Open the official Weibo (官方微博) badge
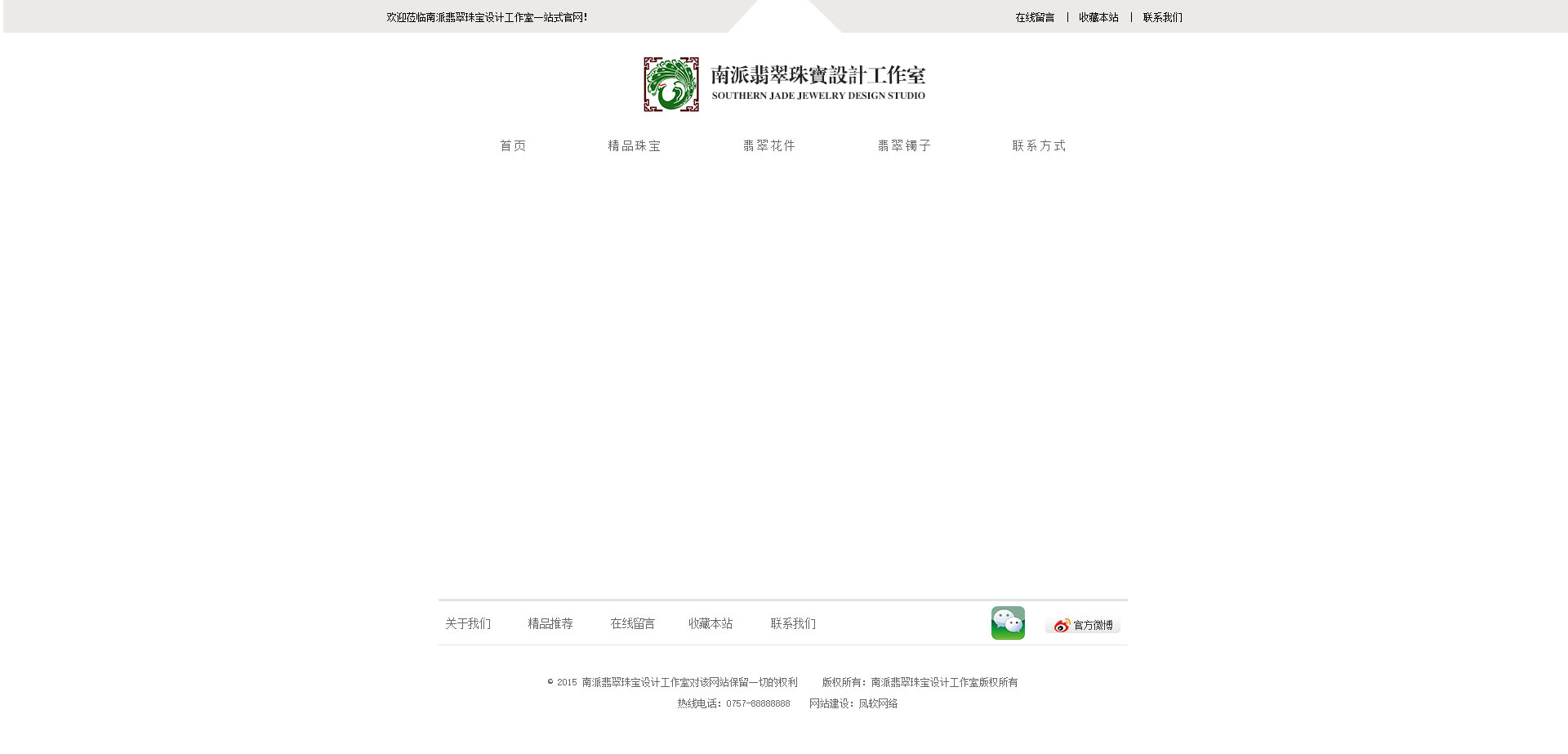 point(1083,625)
